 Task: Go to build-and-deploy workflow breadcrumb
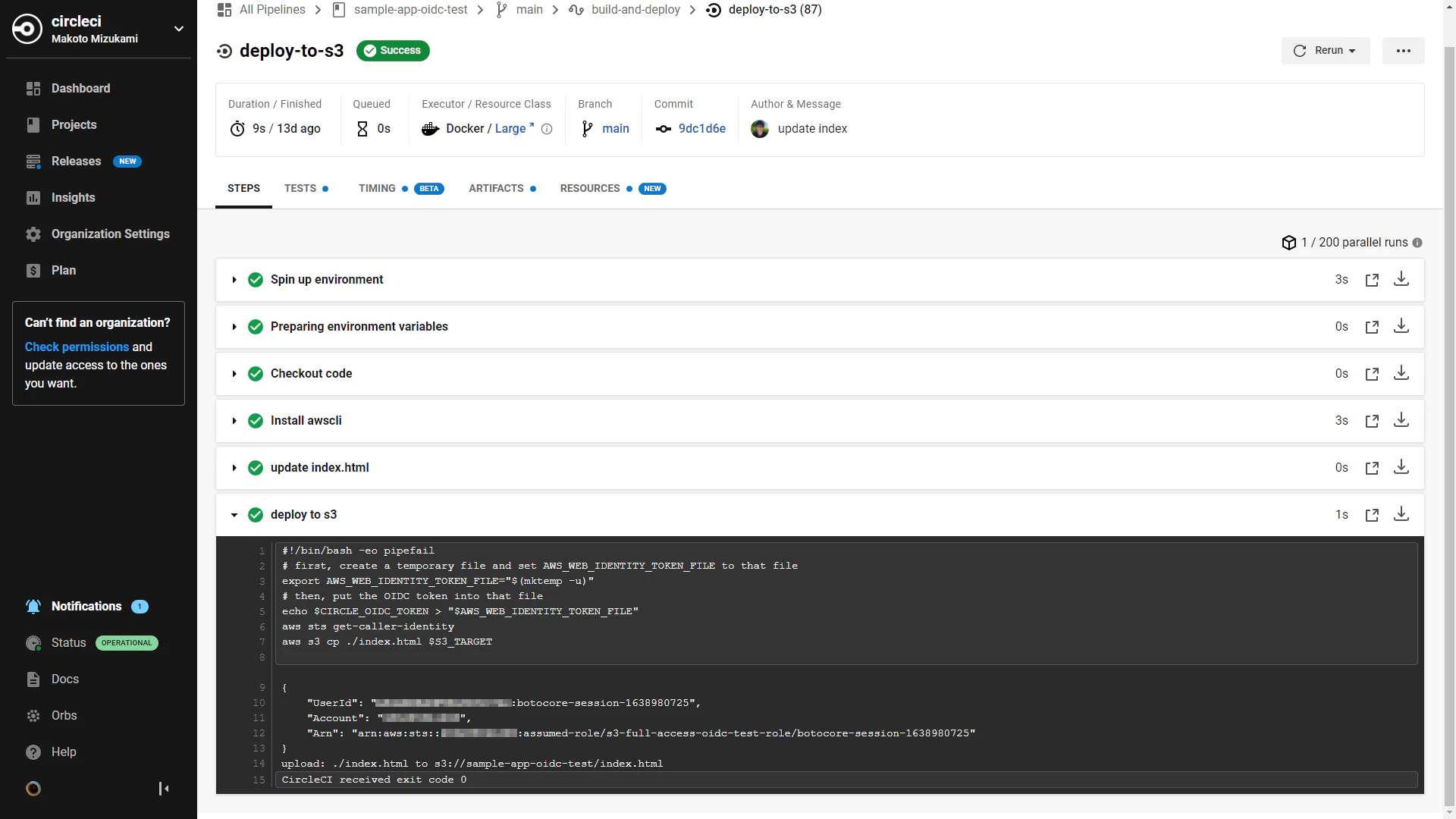[625, 10]
